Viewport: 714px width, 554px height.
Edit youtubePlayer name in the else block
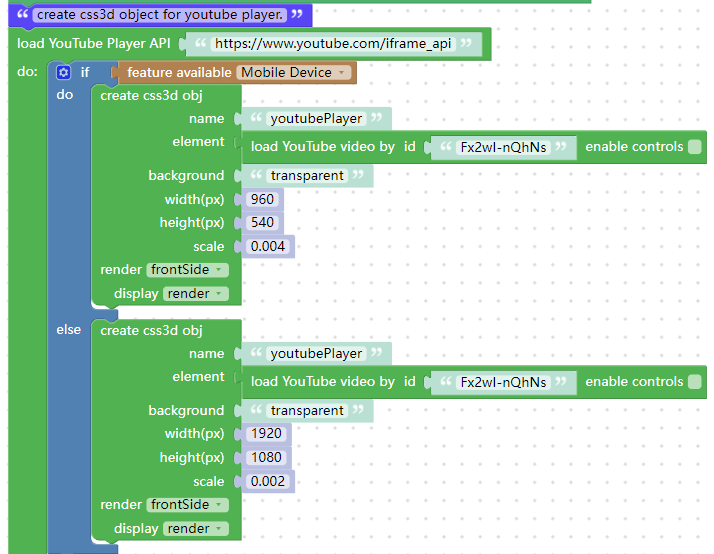pyautogui.click(x=316, y=354)
